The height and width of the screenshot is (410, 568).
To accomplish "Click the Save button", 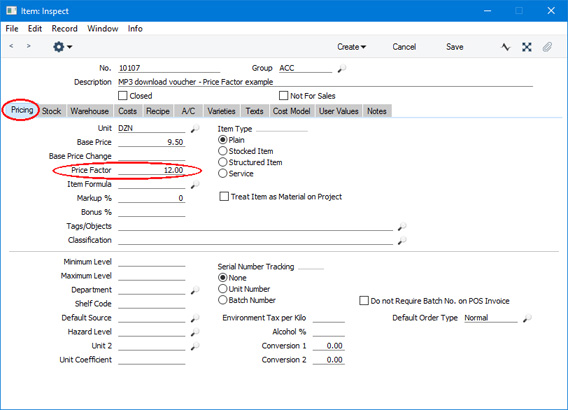I will coord(455,47).
